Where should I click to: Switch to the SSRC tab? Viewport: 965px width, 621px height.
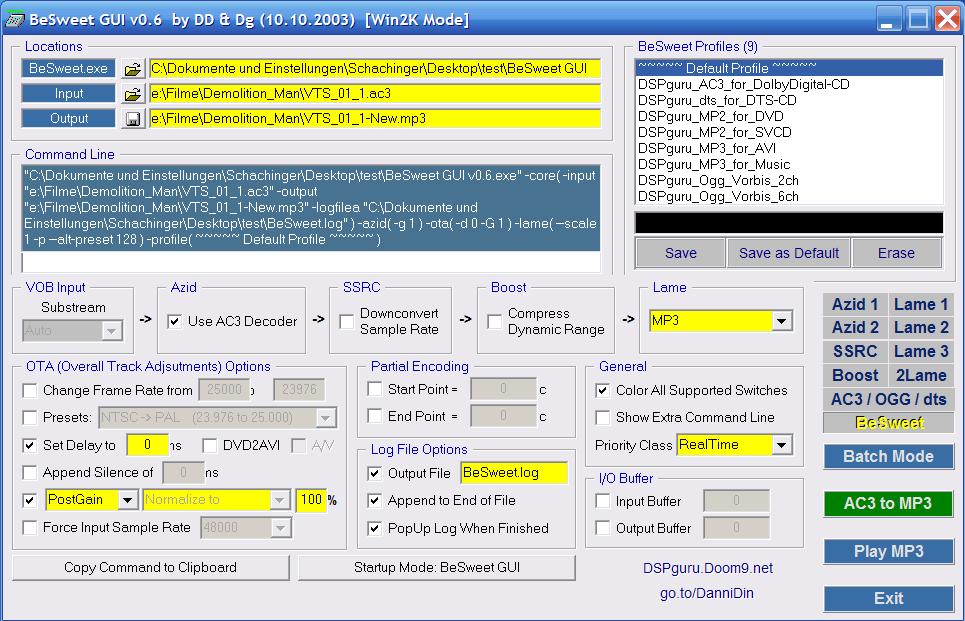click(x=855, y=351)
